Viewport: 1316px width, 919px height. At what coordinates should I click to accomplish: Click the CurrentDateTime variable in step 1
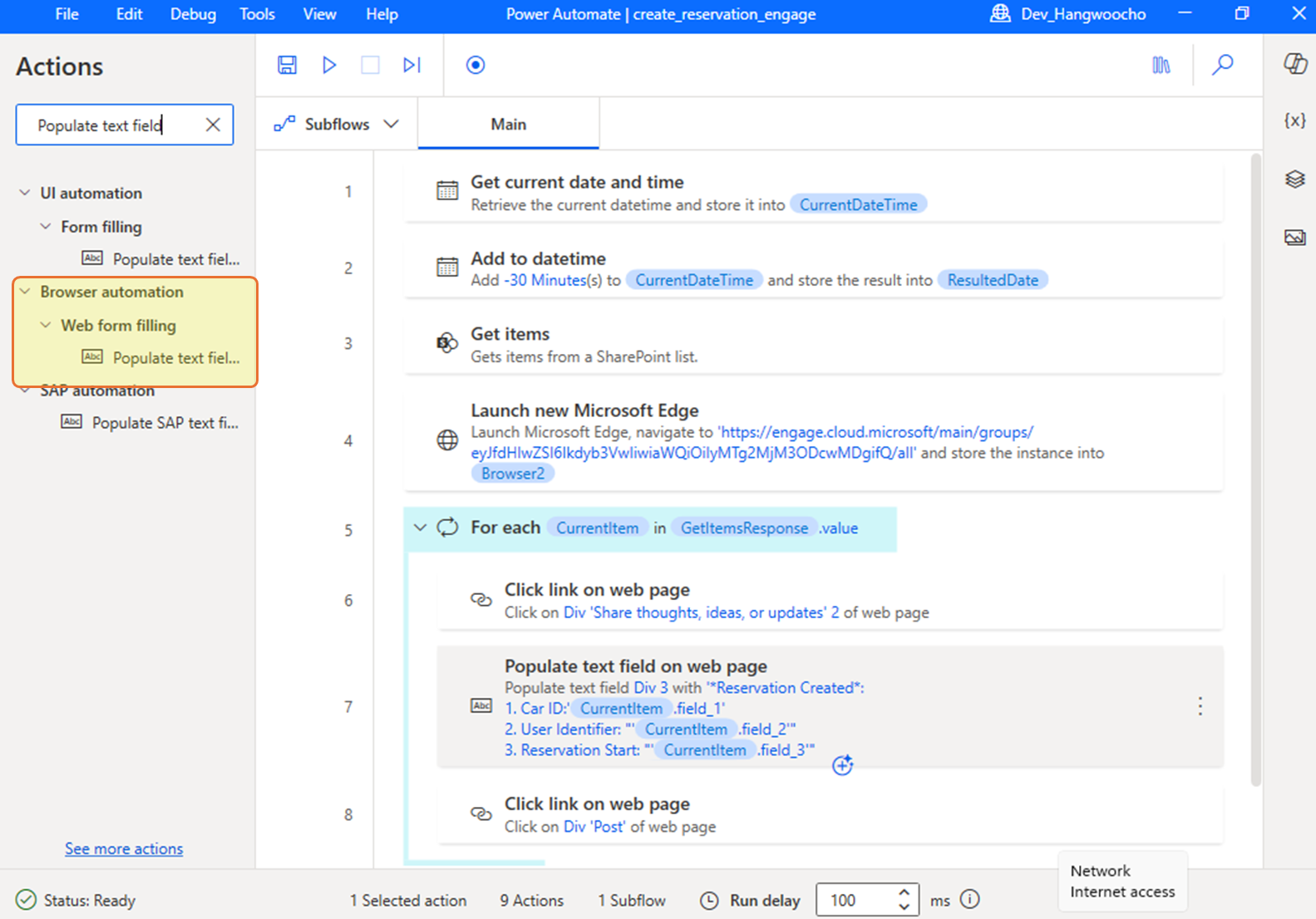(x=858, y=204)
